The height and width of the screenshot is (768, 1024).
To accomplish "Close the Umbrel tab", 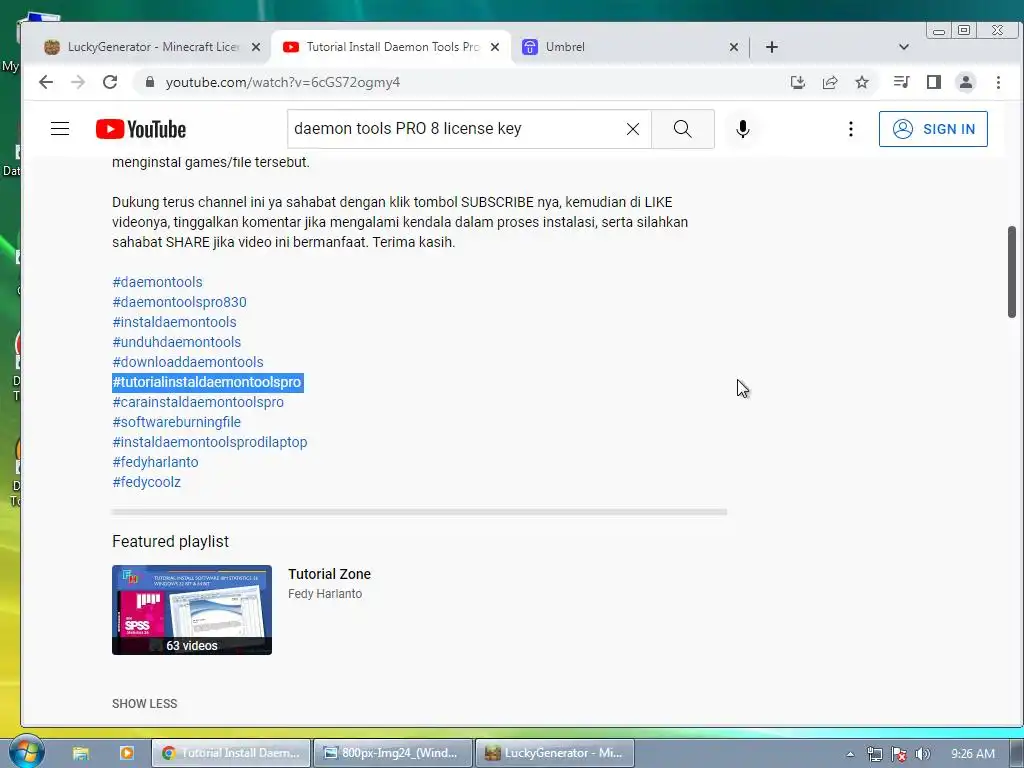I will click(x=734, y=47).
